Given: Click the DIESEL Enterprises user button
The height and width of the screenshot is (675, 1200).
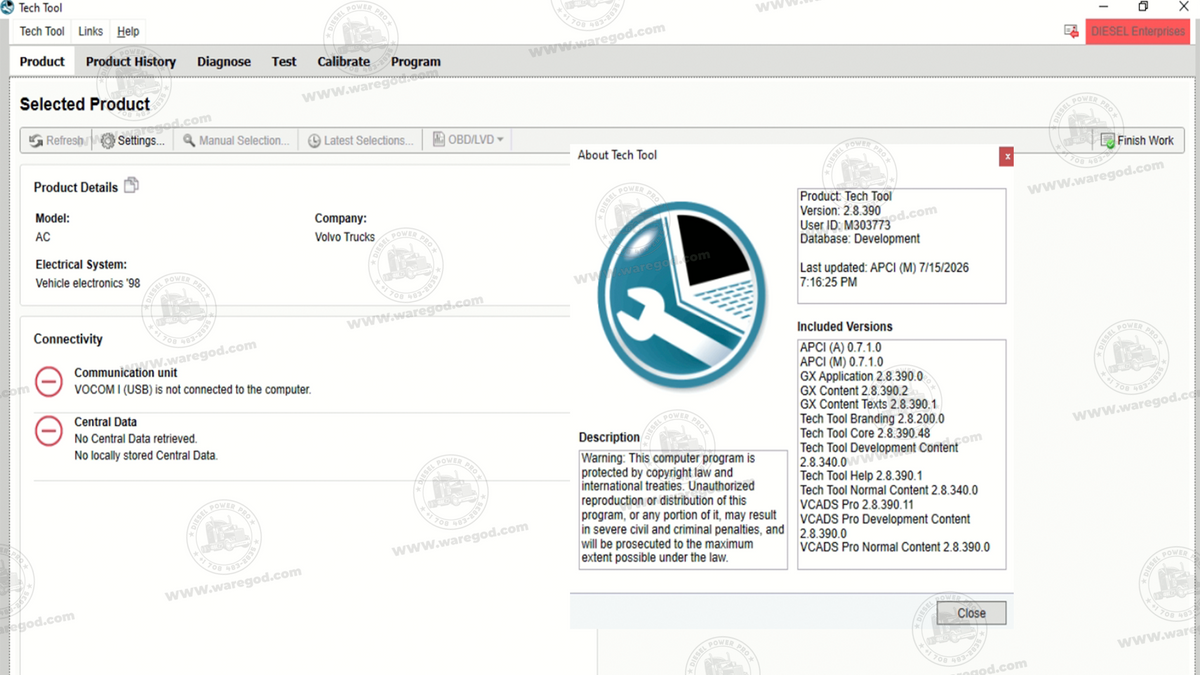Looking at the screenshot, I should [1138, 31].
